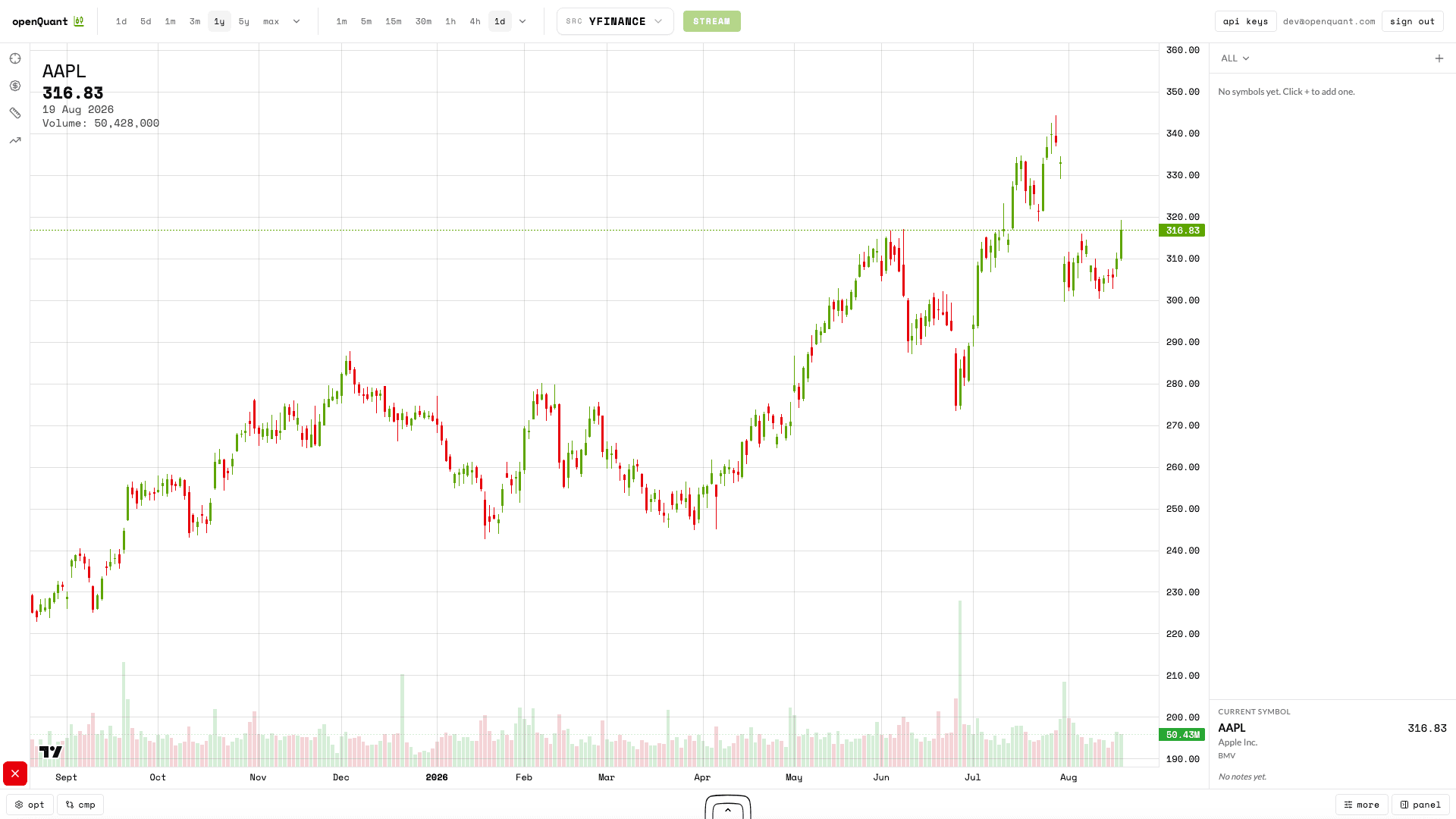
Task: Click dev@openquant.com account email
Action: (x=1329, y=21)
